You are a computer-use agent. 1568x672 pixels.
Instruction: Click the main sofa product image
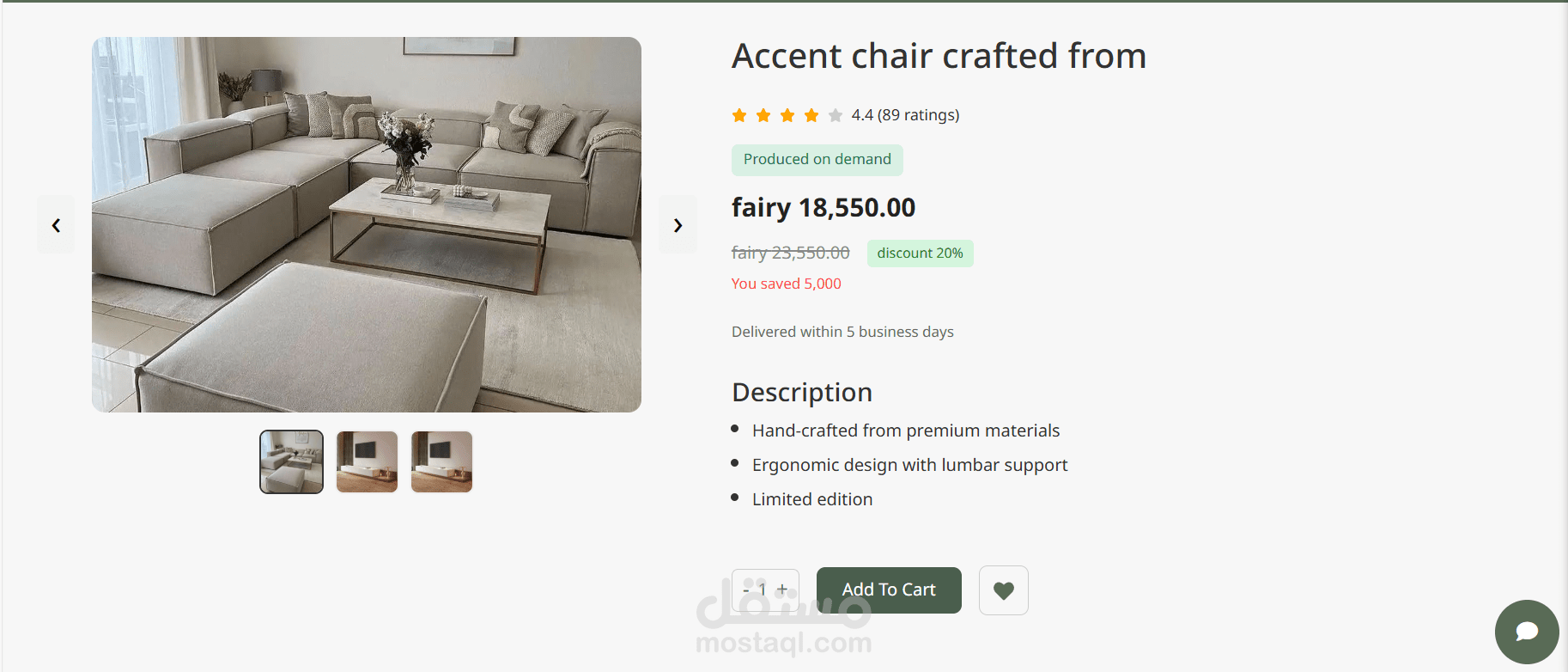[367, 224]
